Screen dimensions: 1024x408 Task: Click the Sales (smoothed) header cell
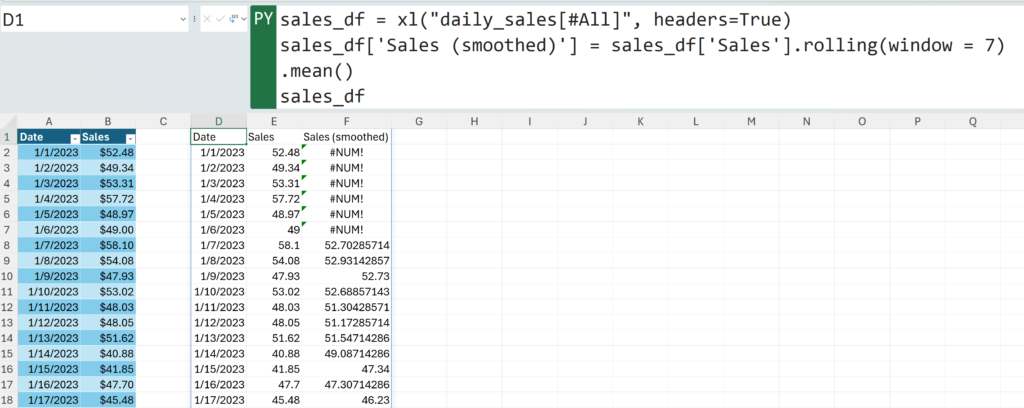coord(346,137)
